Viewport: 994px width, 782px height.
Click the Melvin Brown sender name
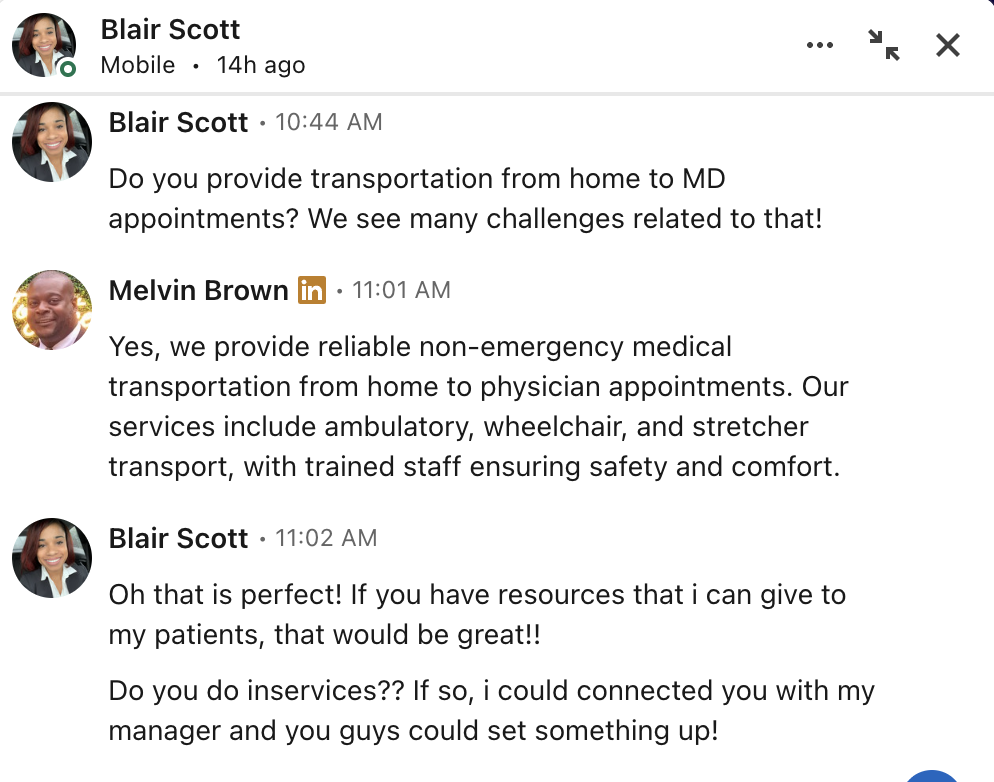198,291
